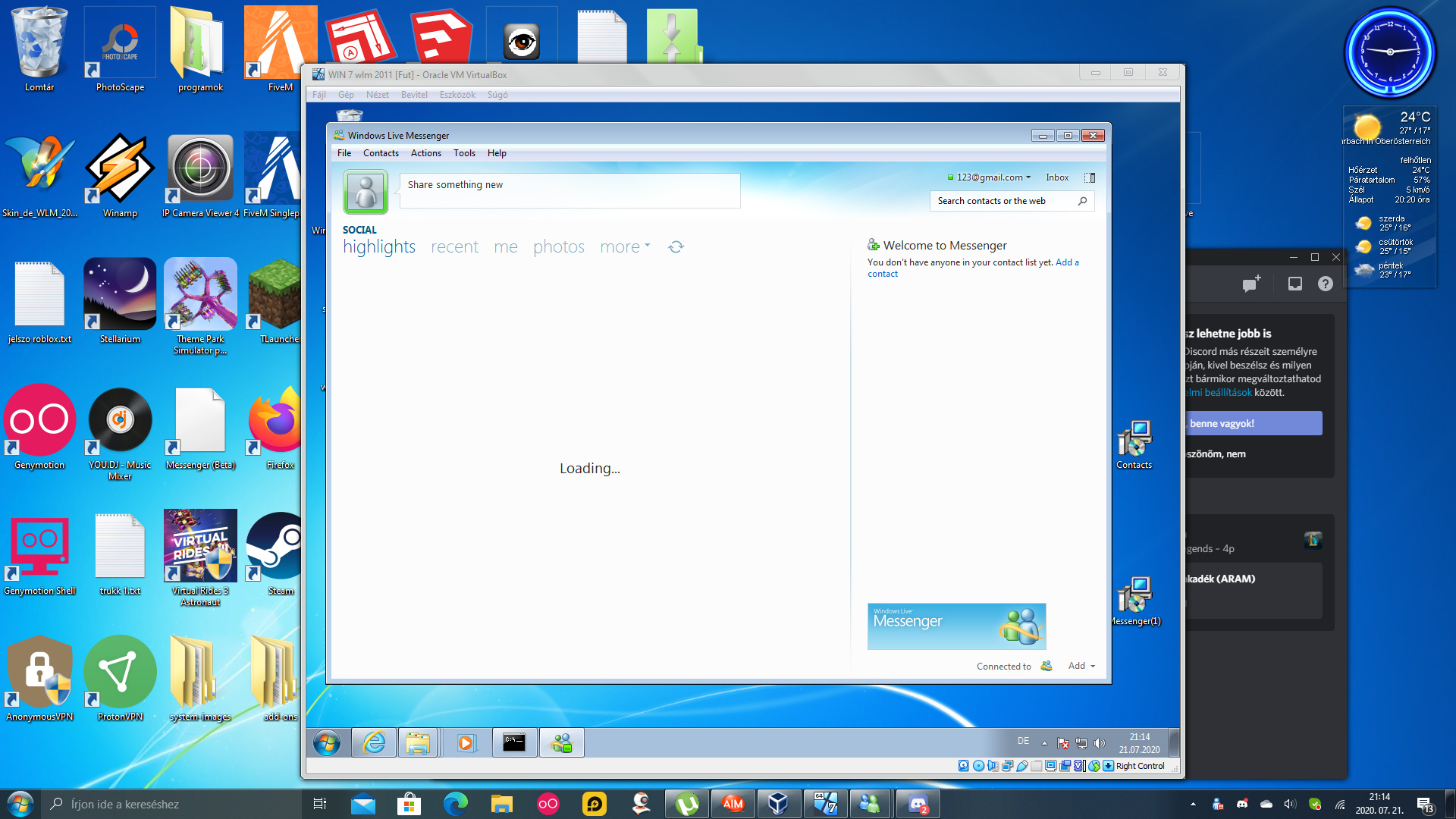Click uTorrent on host taskbar
This screenshot has height=819, width=1456.
pyautogui.click(x=687, y=804)
